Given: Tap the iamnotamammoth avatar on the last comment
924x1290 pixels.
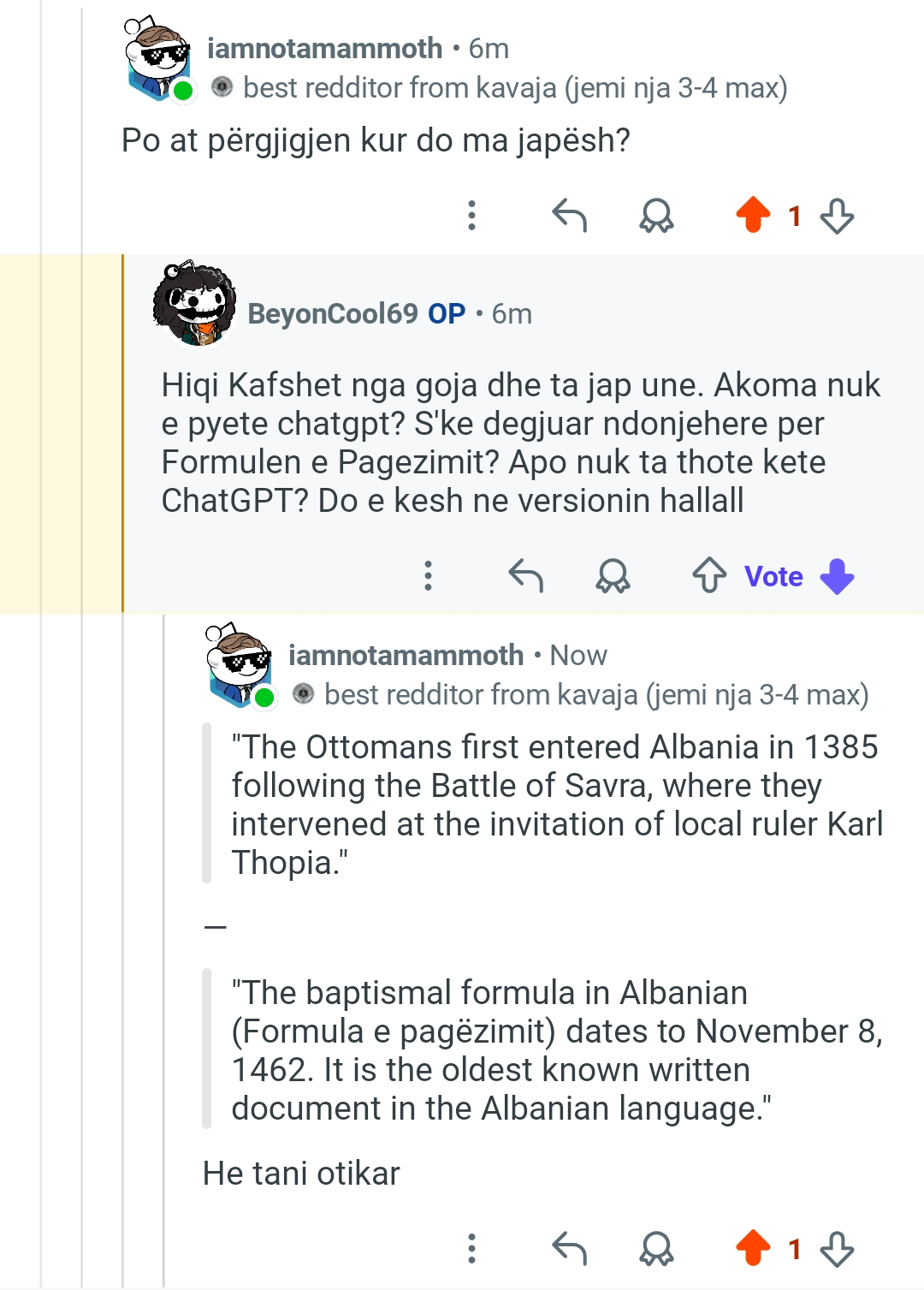Looking at the screenshot, I should 240,665.
